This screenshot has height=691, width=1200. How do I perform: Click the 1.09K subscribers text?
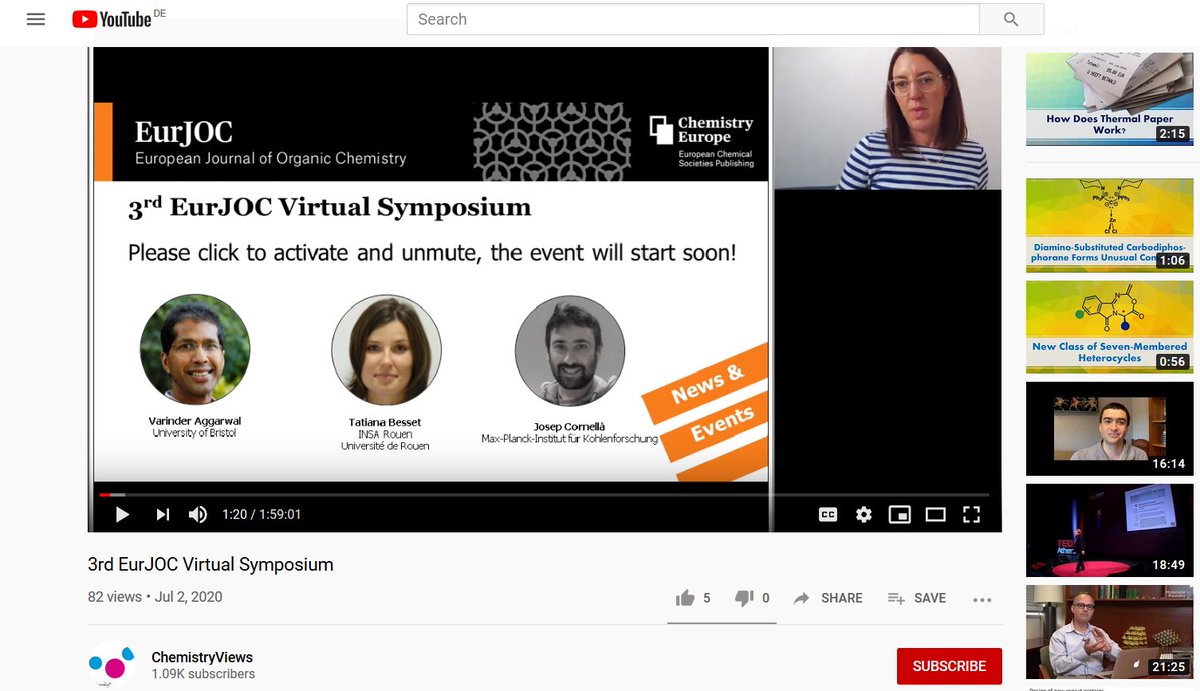pyautogui.click(x=203, y=674)
